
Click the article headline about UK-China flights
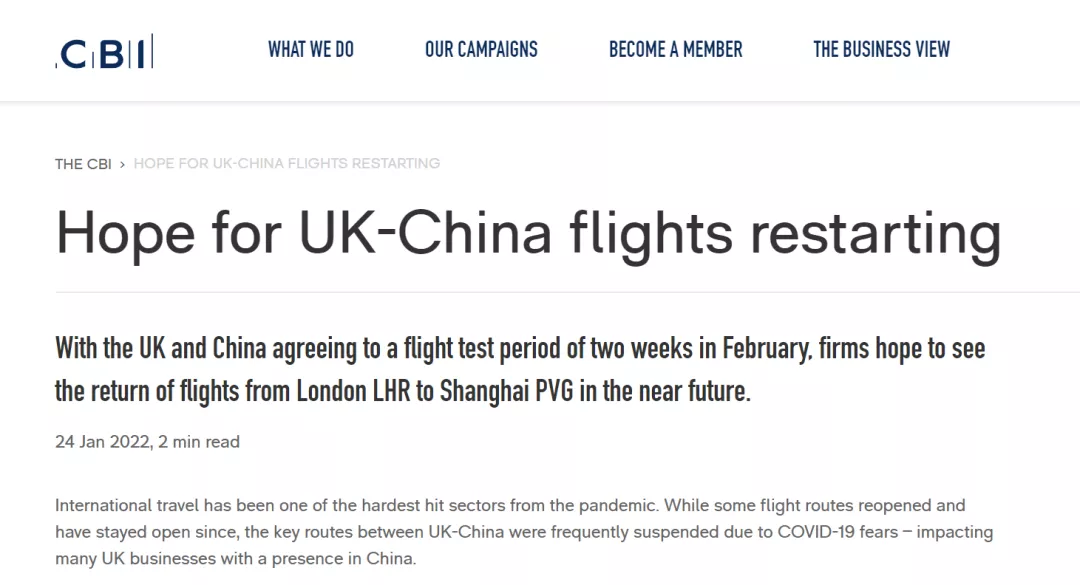528,234
